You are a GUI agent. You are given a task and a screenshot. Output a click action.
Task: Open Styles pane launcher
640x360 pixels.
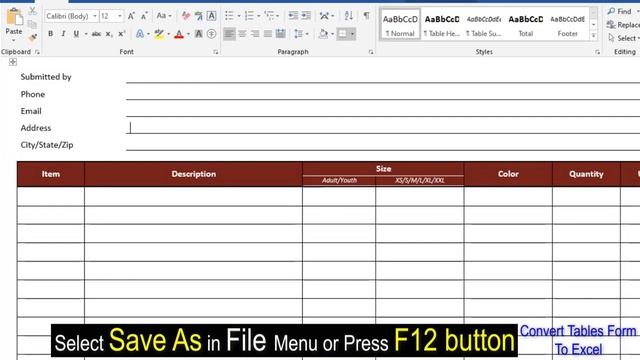[597, 52]
